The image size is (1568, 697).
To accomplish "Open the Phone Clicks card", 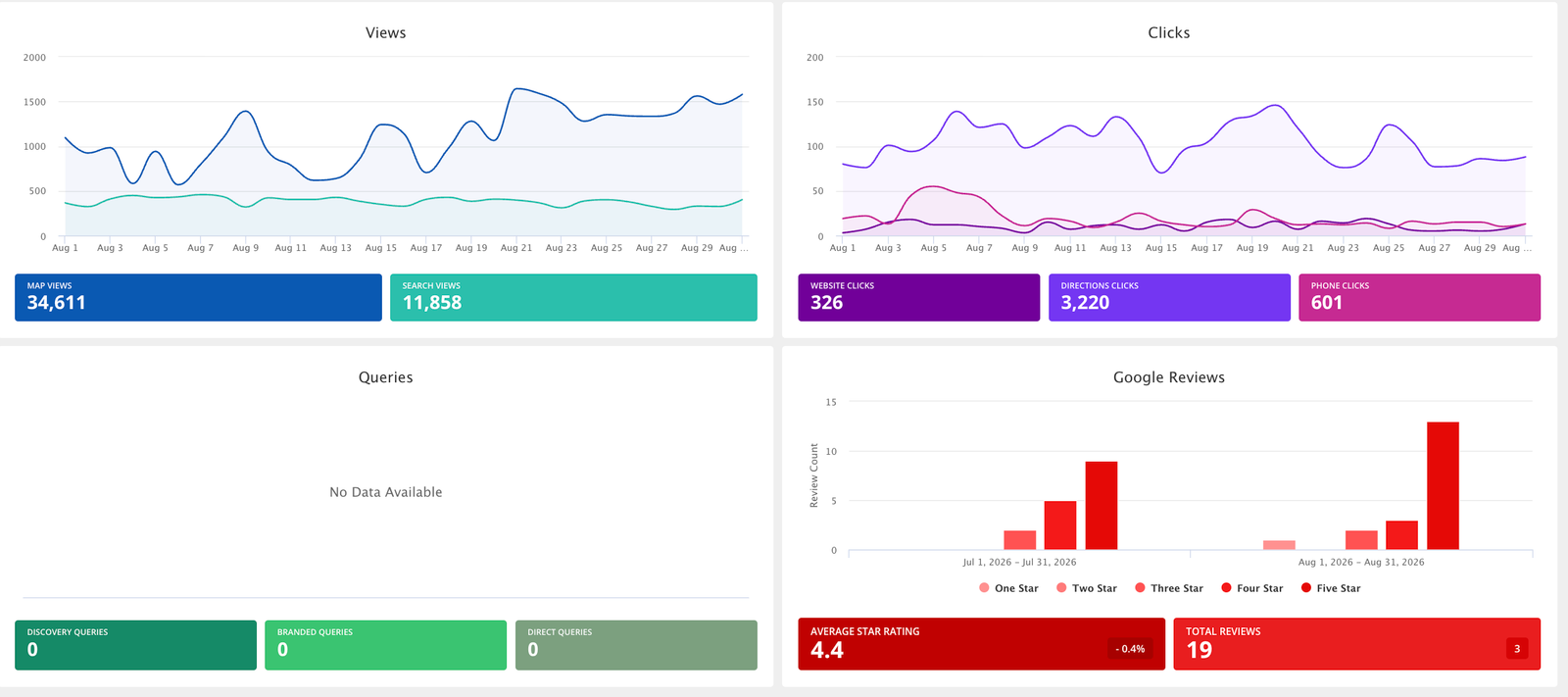I will 1419,297.
